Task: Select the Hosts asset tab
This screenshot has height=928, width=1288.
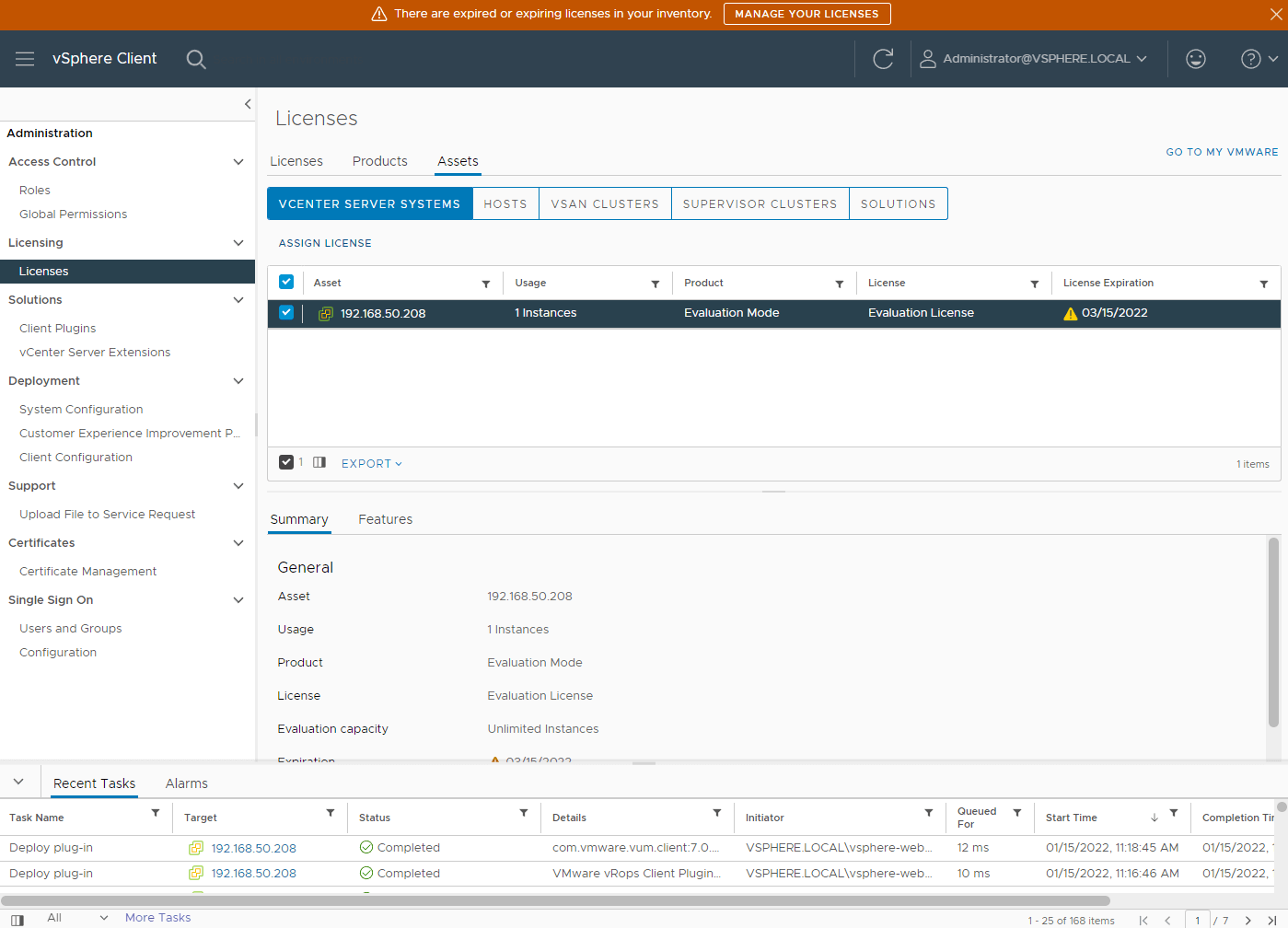Action: pos(505,204)
